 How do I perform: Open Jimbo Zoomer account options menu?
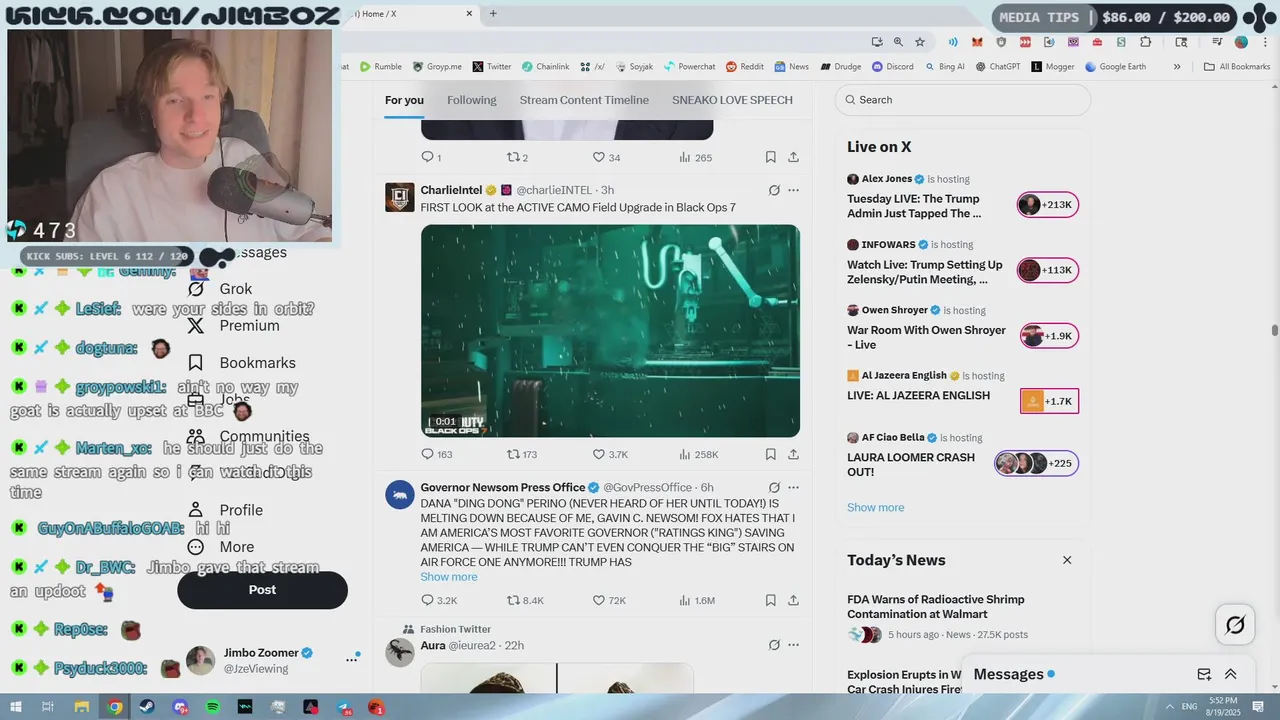click(352, 659)
